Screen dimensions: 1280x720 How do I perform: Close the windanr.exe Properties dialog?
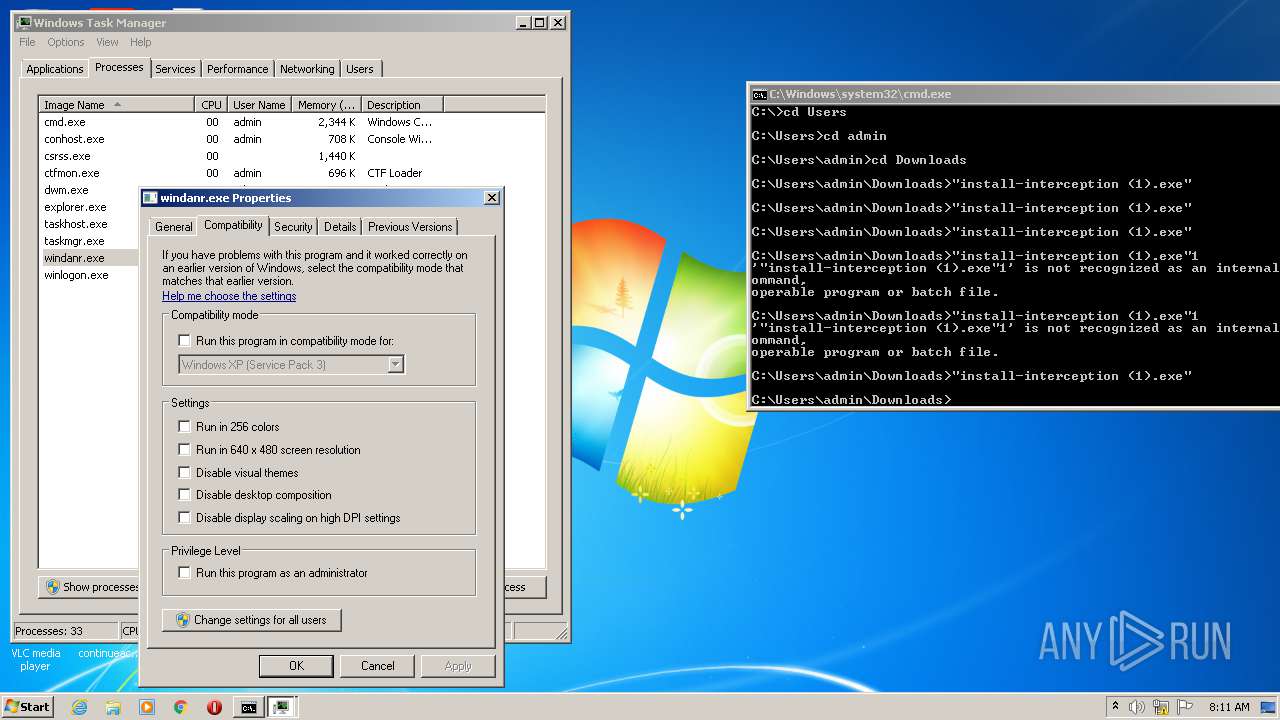492,198
